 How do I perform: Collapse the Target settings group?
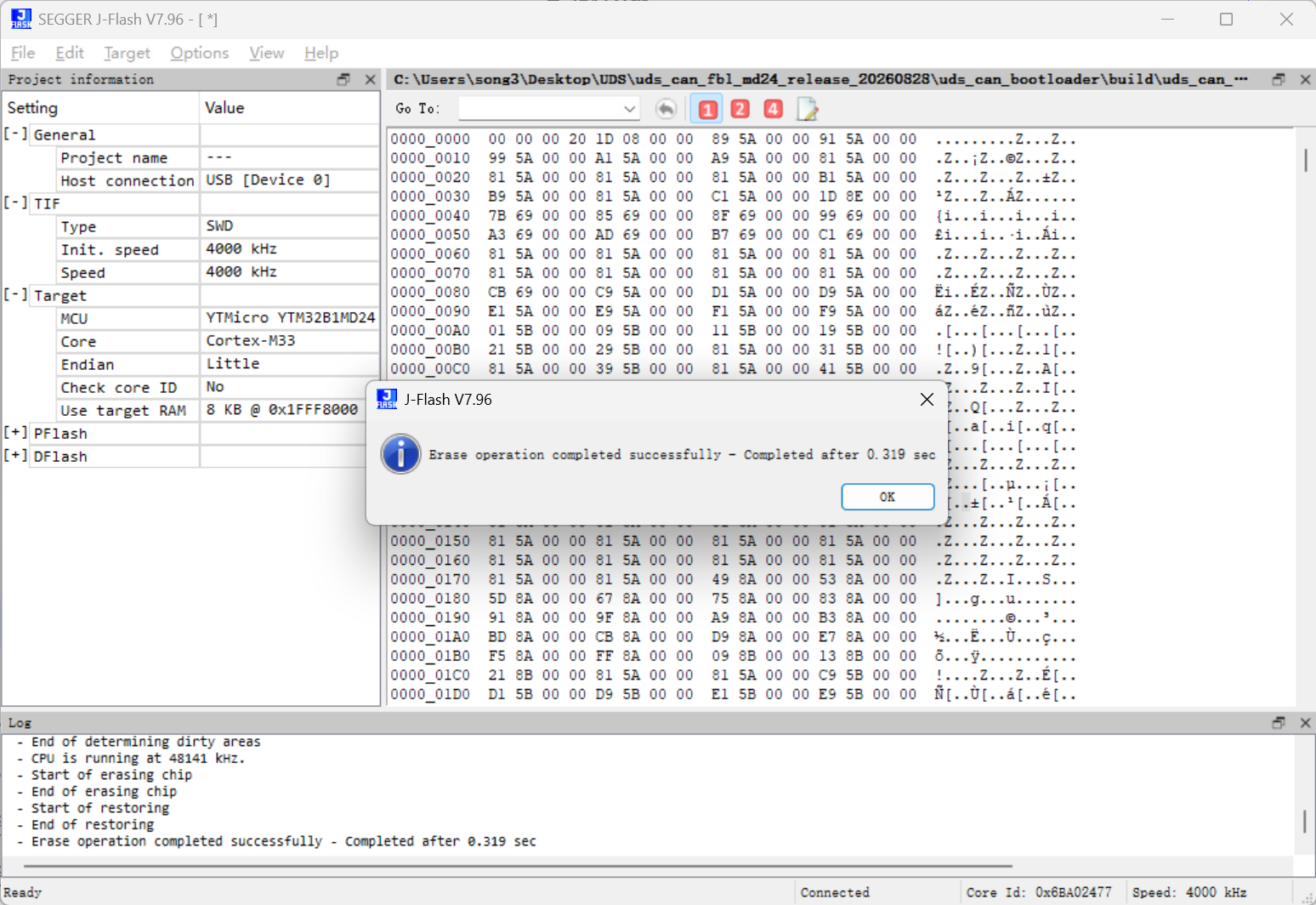[15, 295]
